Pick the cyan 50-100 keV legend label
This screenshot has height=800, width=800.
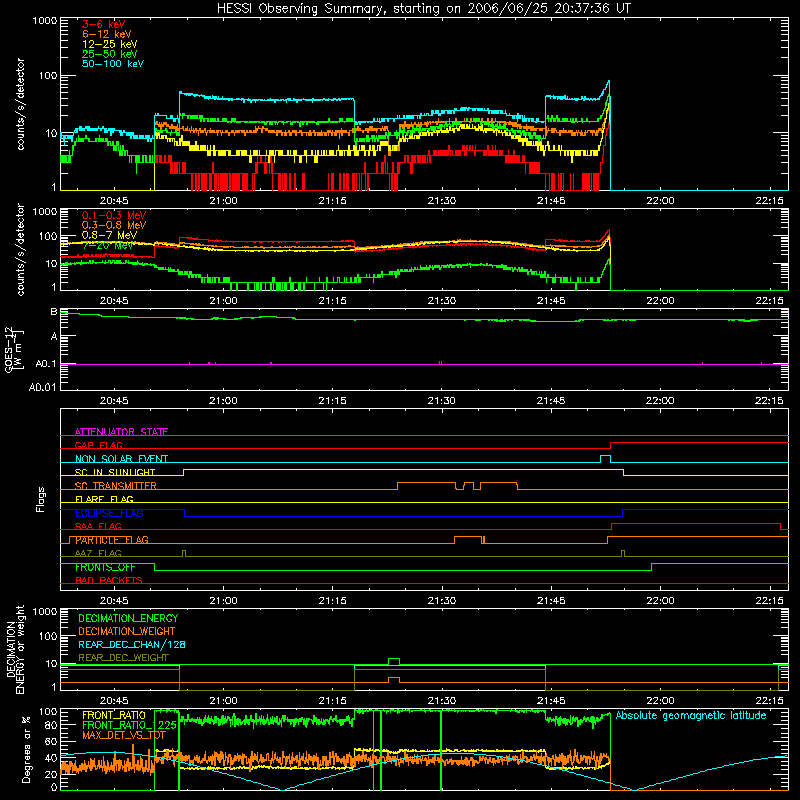pyautogui.click(x=113, y=64)
